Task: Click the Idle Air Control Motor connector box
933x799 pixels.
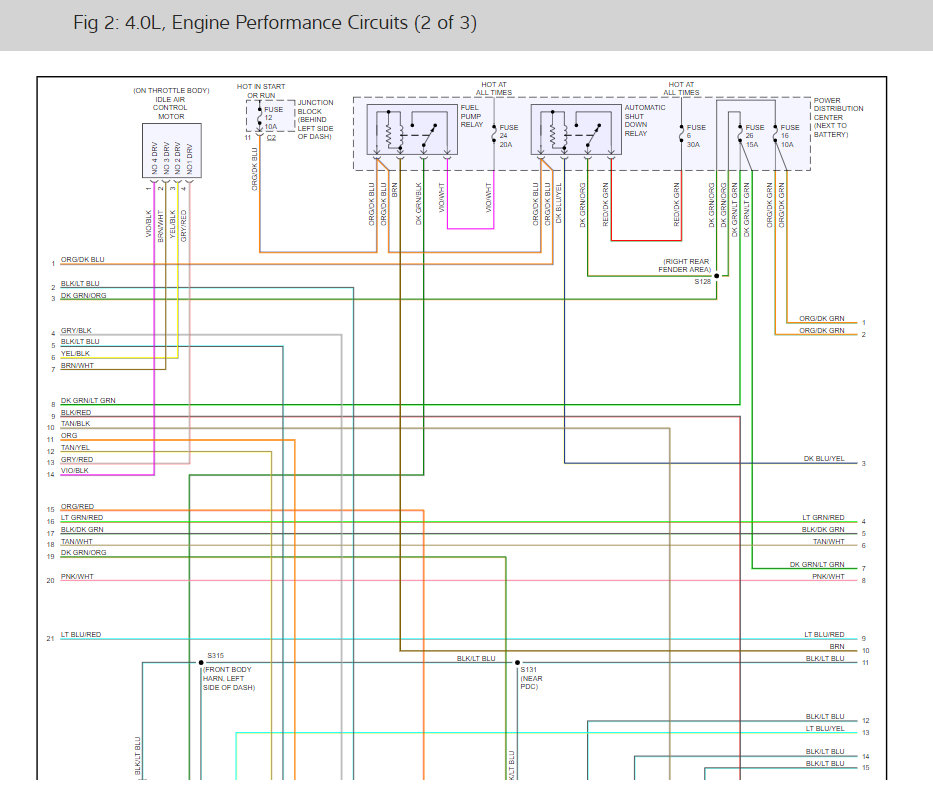Action: tap(171, 151)
